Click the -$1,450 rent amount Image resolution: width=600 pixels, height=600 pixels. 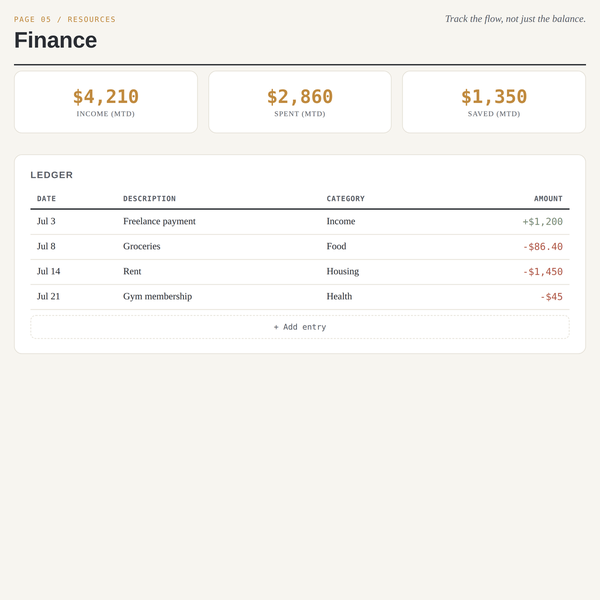coord(542,272)
